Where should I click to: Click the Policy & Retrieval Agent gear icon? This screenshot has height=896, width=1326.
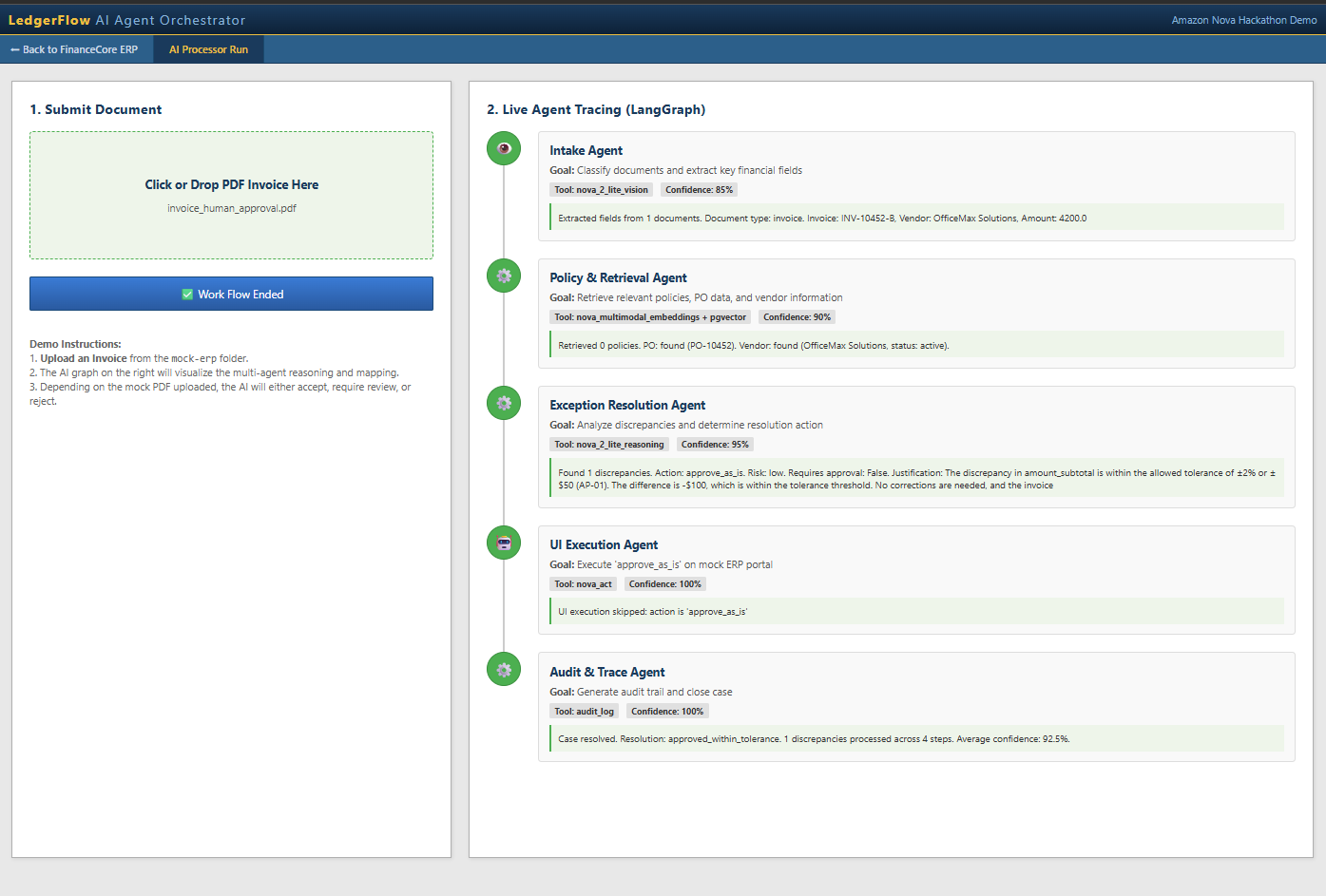click(x=504, y=276)
